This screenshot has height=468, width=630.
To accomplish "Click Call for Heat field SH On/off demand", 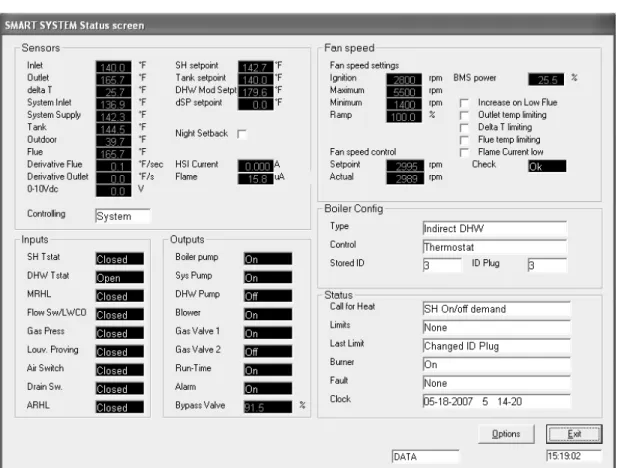I will (496, 309).
